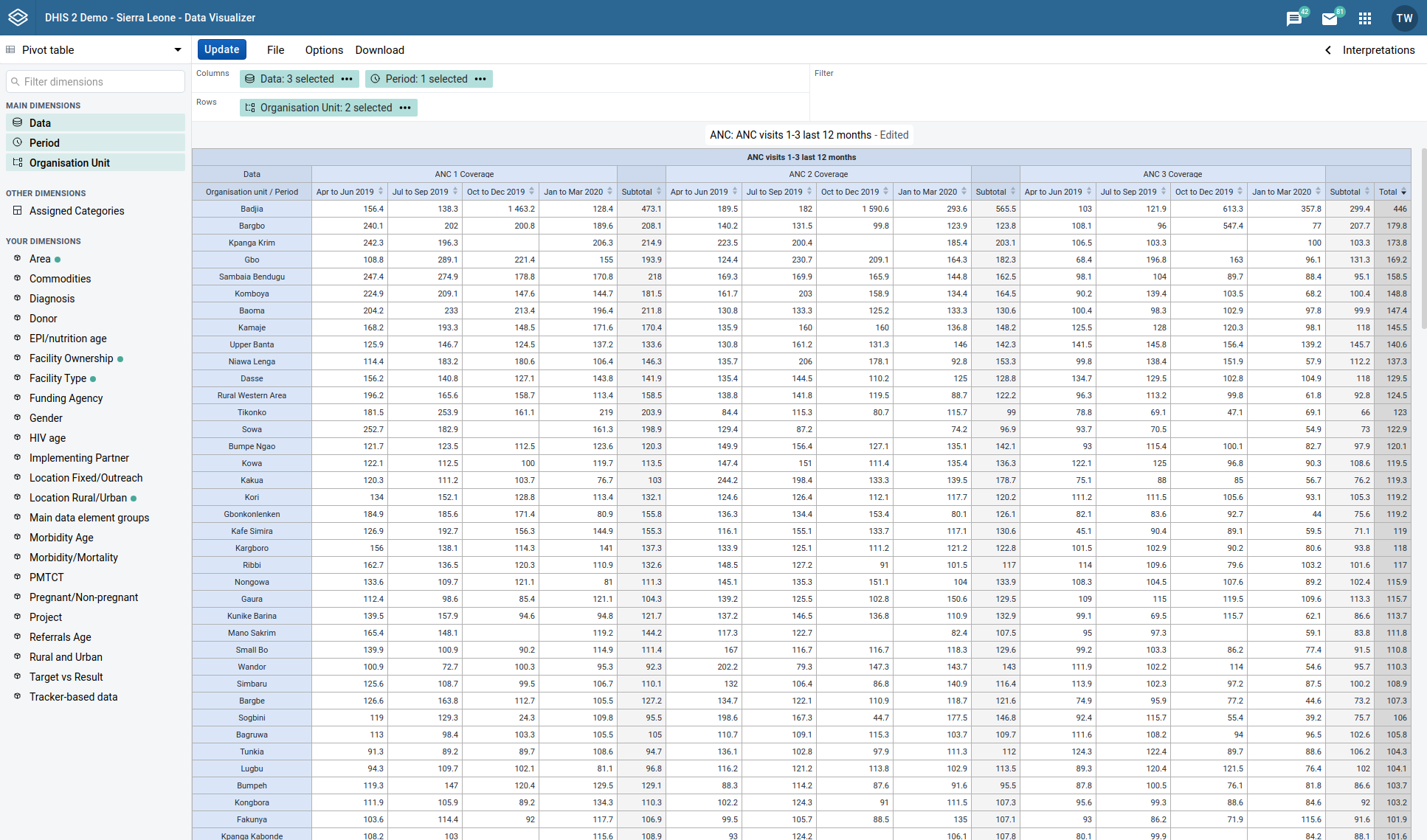Click the DHIS2 logo icon

(18, 18)
